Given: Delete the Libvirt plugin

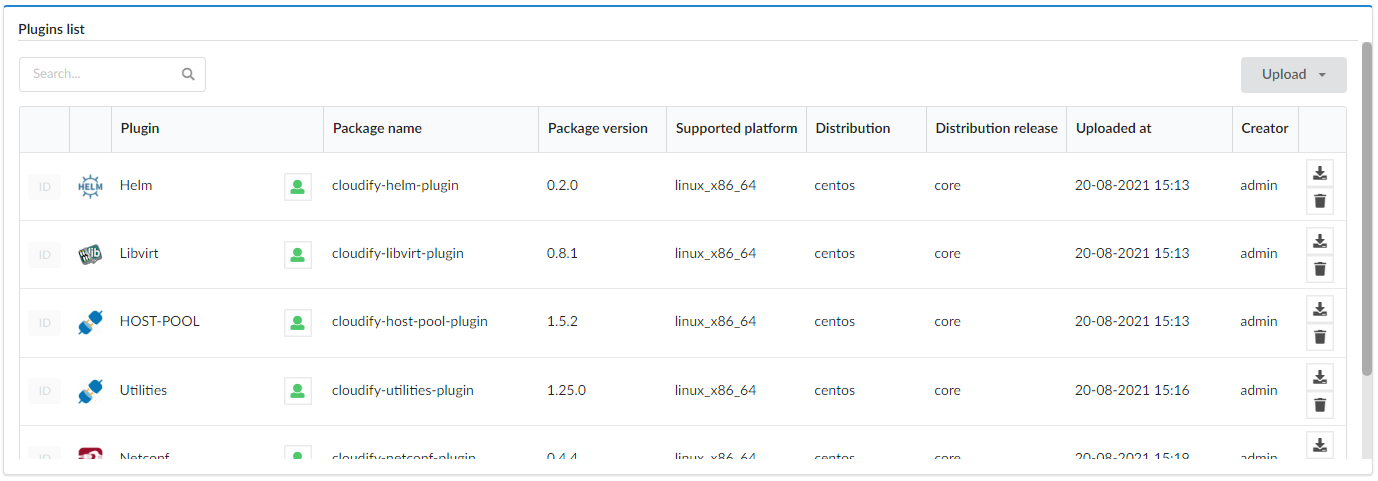Looking at the screenshot, I should 1319,269.
